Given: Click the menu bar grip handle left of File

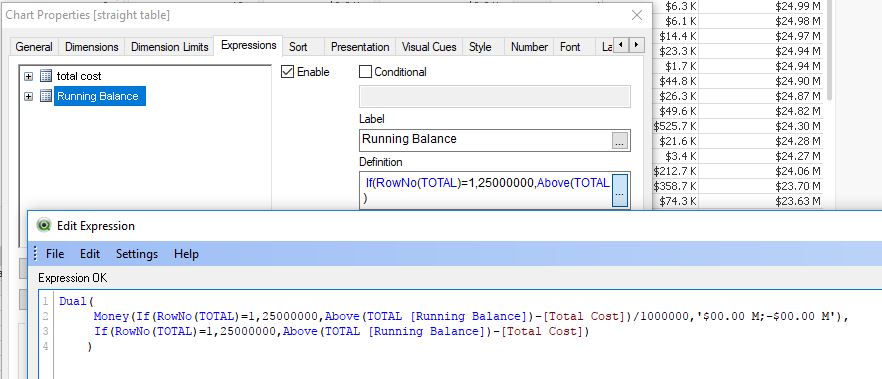Looking at the screenshot, I should point(35,254).
